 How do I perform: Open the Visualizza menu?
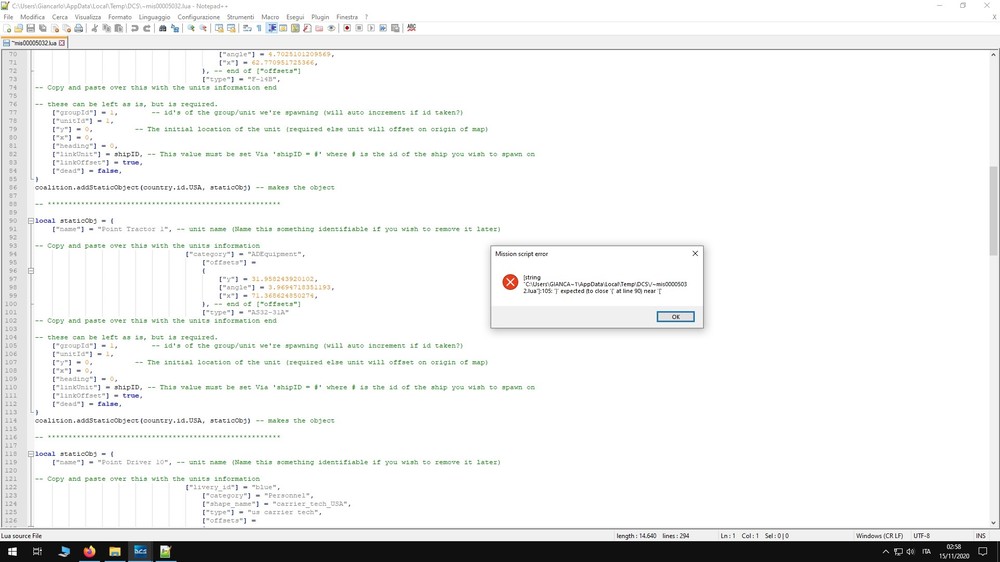coord(88,17)
